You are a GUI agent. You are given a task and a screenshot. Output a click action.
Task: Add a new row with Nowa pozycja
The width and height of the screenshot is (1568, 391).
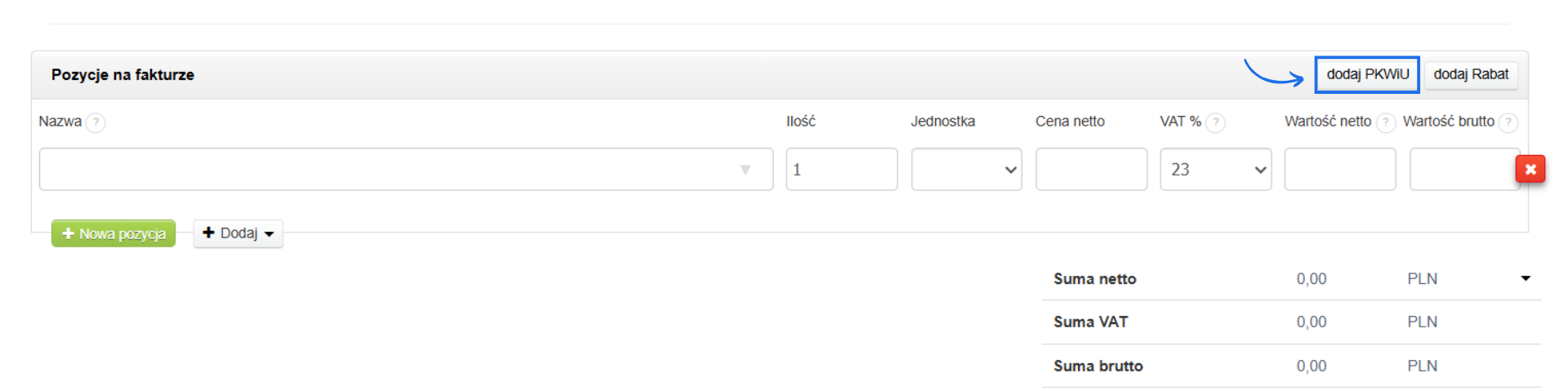(x=114, y=233)
